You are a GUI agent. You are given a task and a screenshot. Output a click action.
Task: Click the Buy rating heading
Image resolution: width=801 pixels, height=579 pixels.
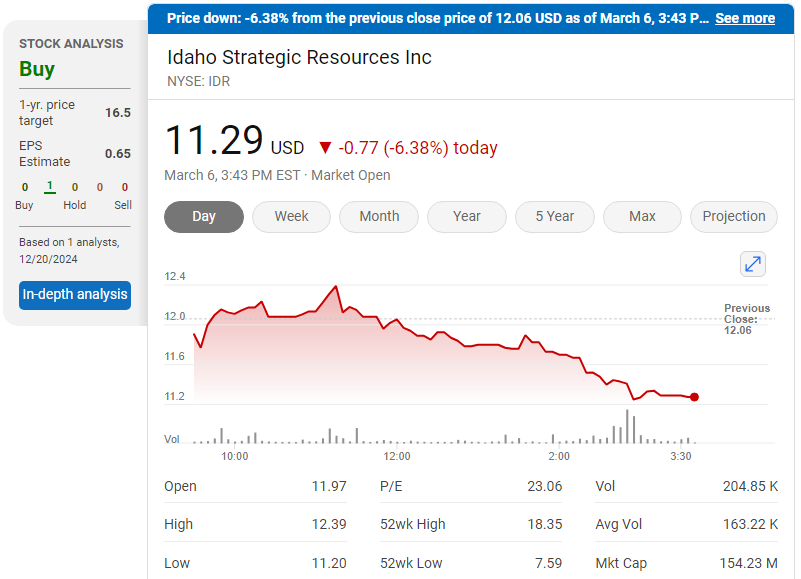tap(37, 69)
